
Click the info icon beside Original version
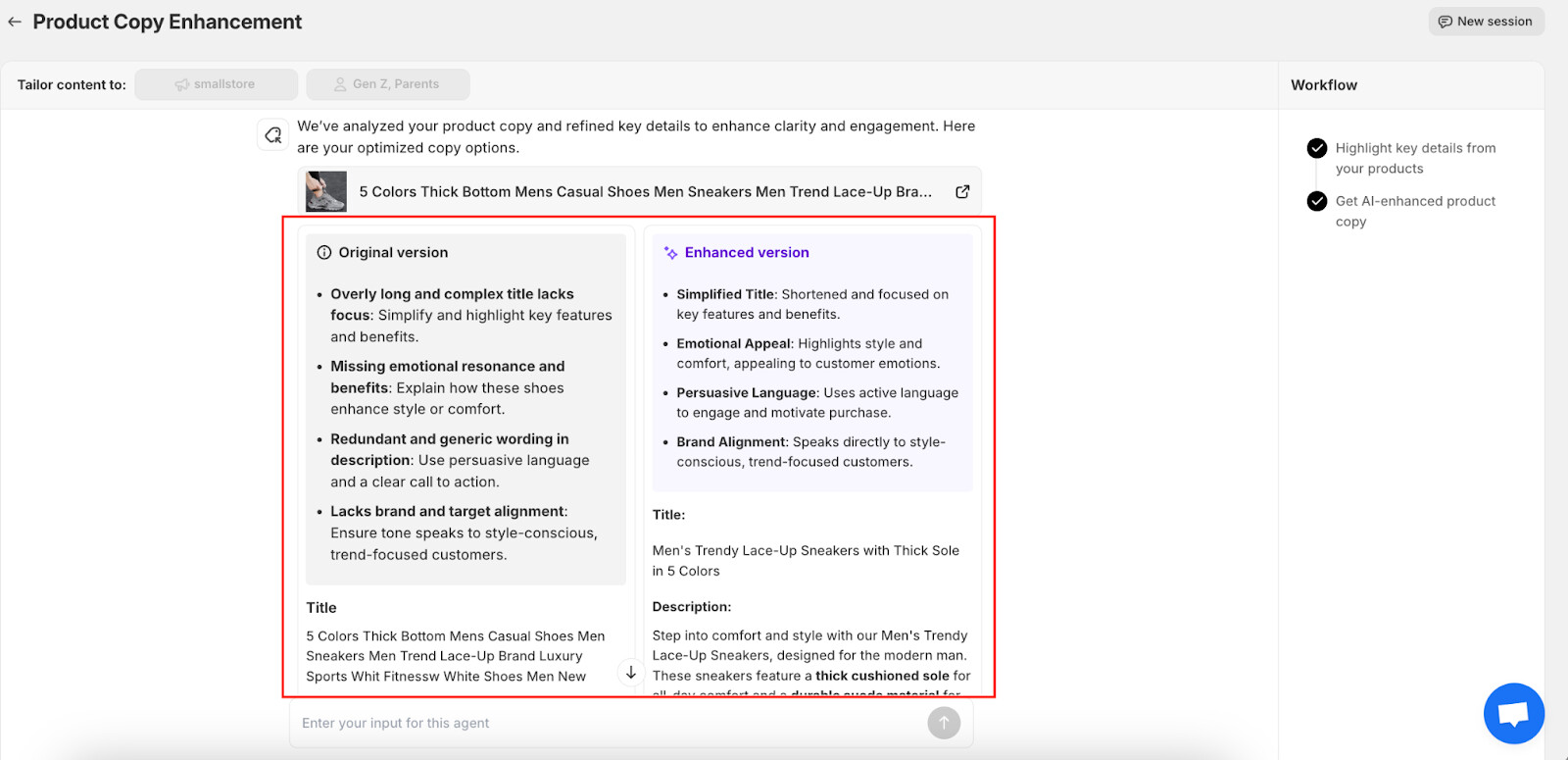pyautogui.click(x=324, y=252)
